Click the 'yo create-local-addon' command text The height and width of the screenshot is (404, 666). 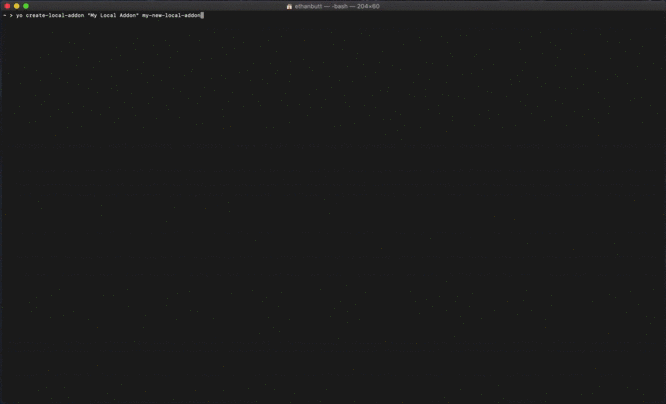(x=50, y=15)
